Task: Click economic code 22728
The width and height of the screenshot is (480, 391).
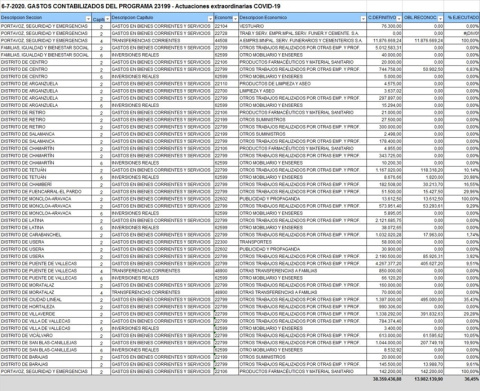Action: (x=226, y=33)
